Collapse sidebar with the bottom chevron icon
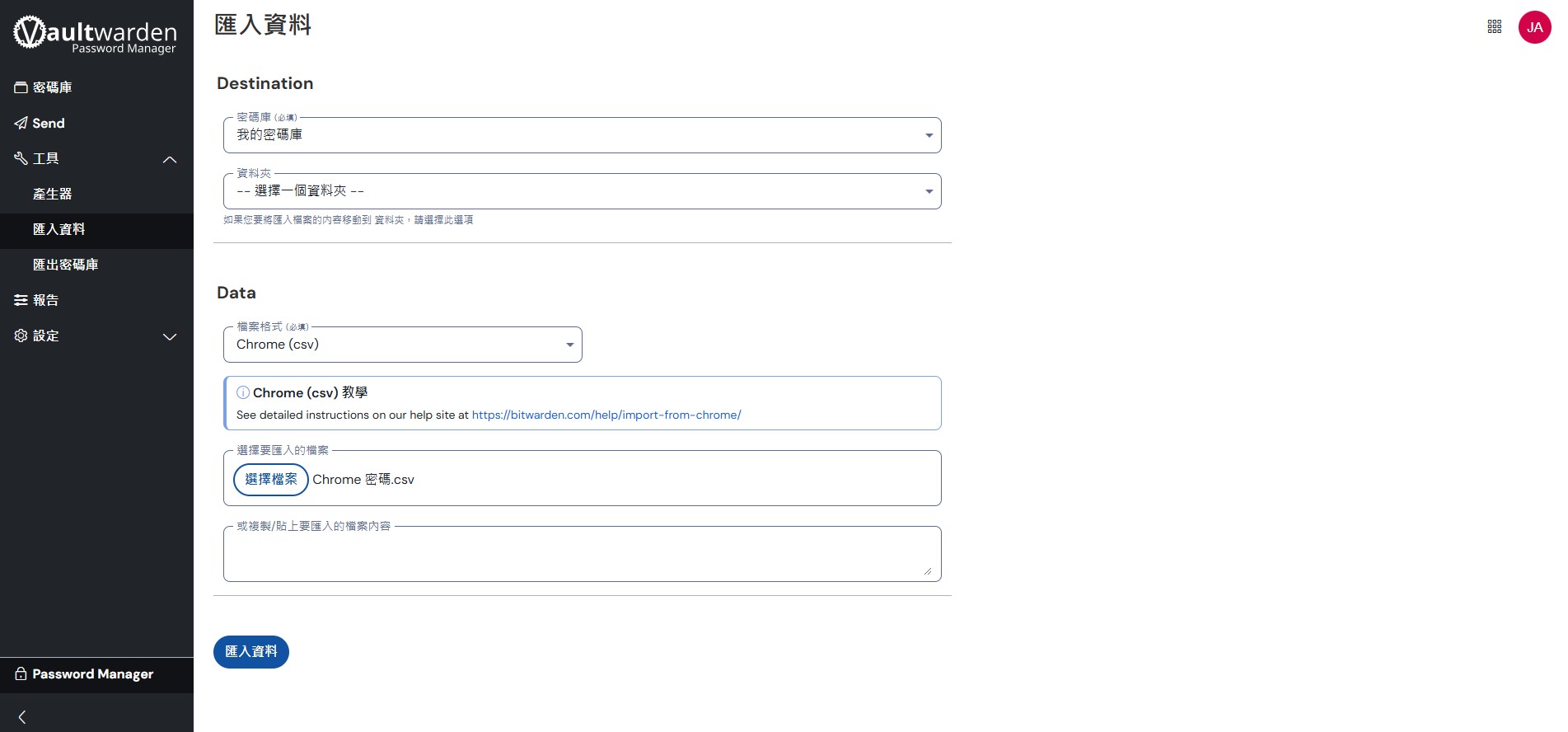 coord(22,717)
